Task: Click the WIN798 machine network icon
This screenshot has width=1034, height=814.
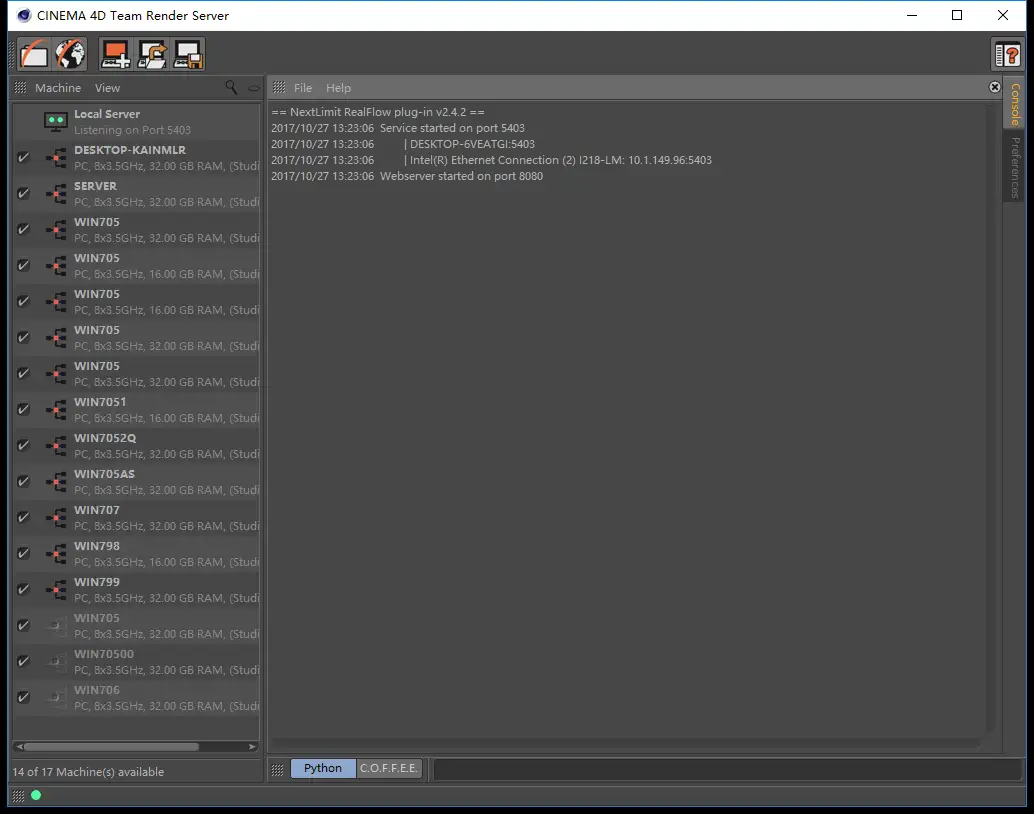Action: click(57, 553)
